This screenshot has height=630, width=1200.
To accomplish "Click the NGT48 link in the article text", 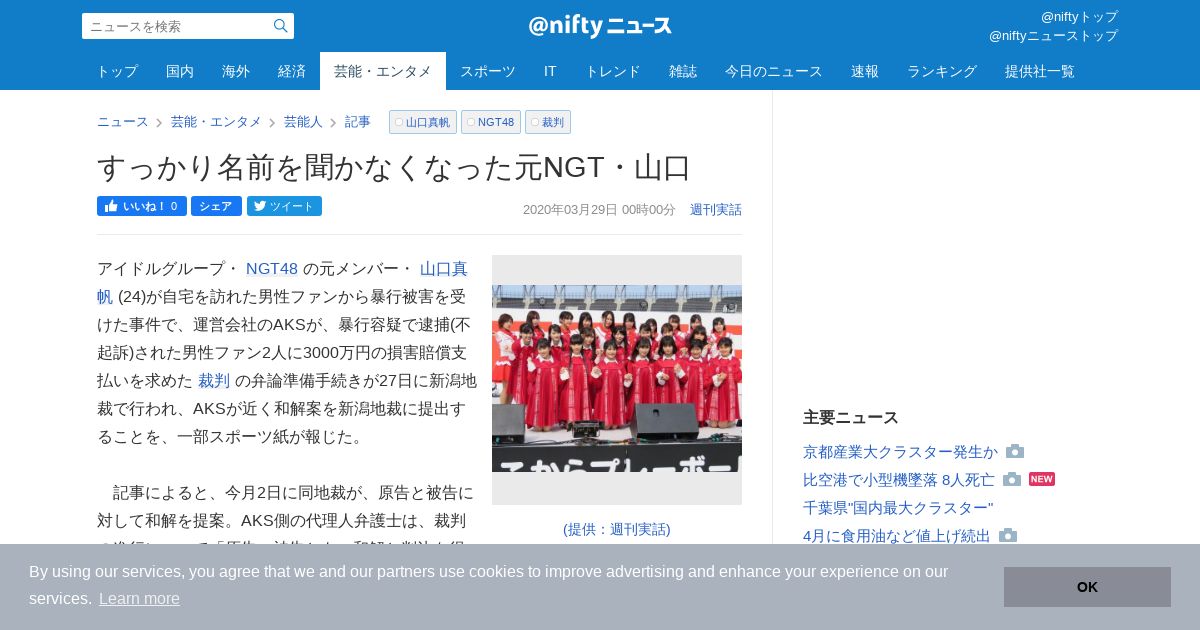I will (272, 269).
